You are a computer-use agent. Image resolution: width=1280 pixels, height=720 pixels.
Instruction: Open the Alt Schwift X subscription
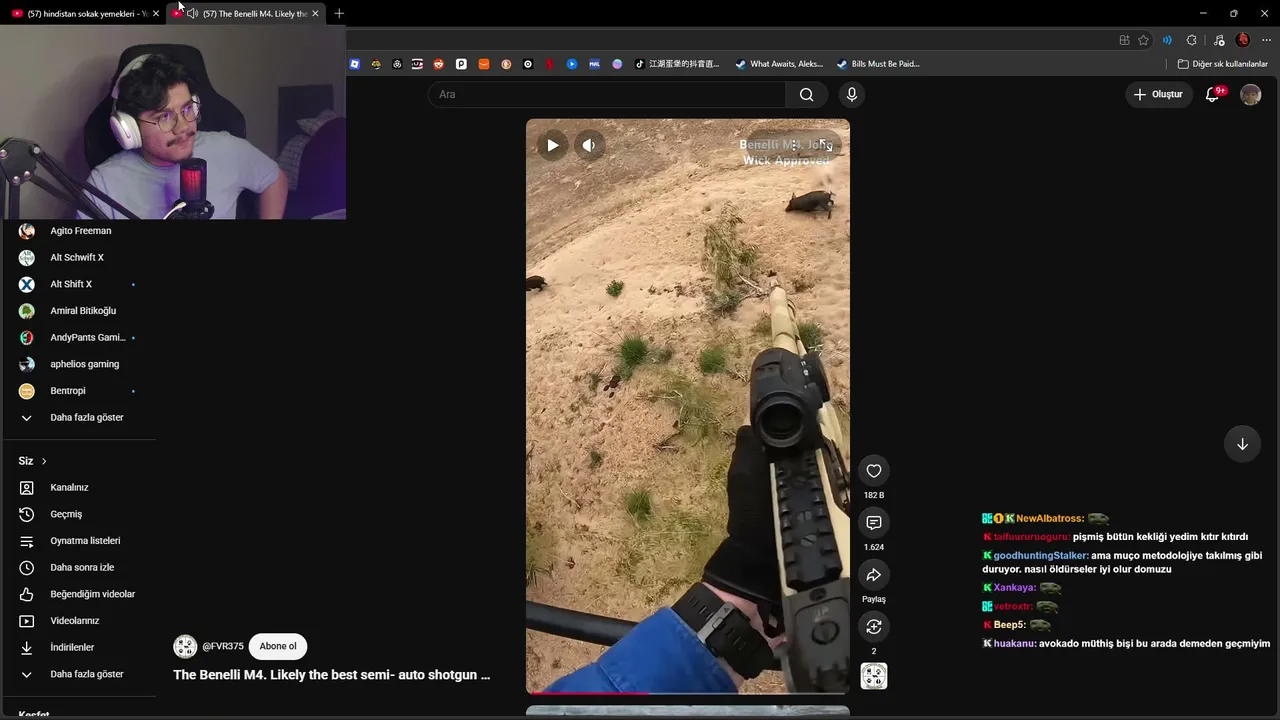tap(79, 257)
